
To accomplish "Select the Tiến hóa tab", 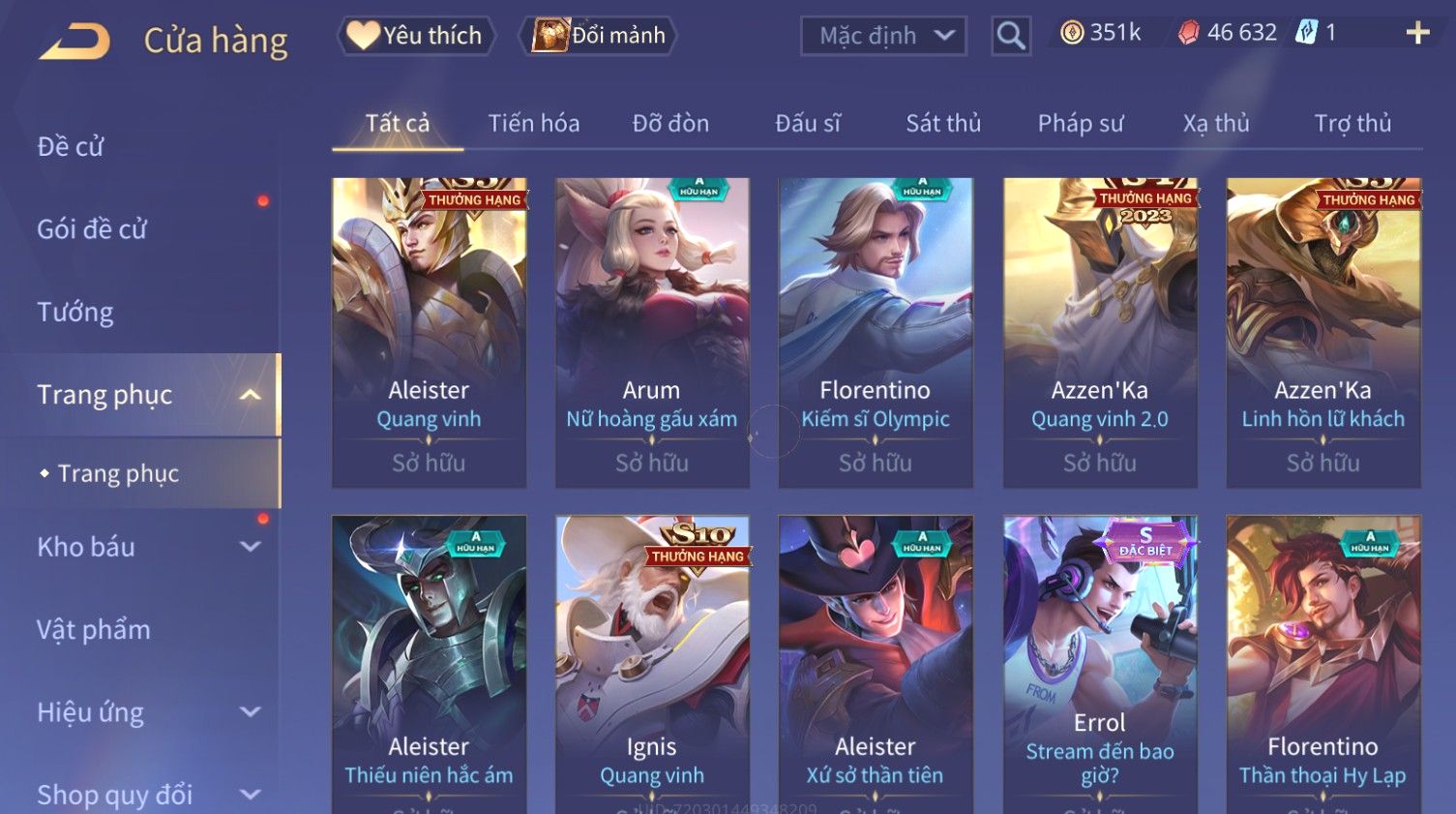I will click(x=534, y=124).
